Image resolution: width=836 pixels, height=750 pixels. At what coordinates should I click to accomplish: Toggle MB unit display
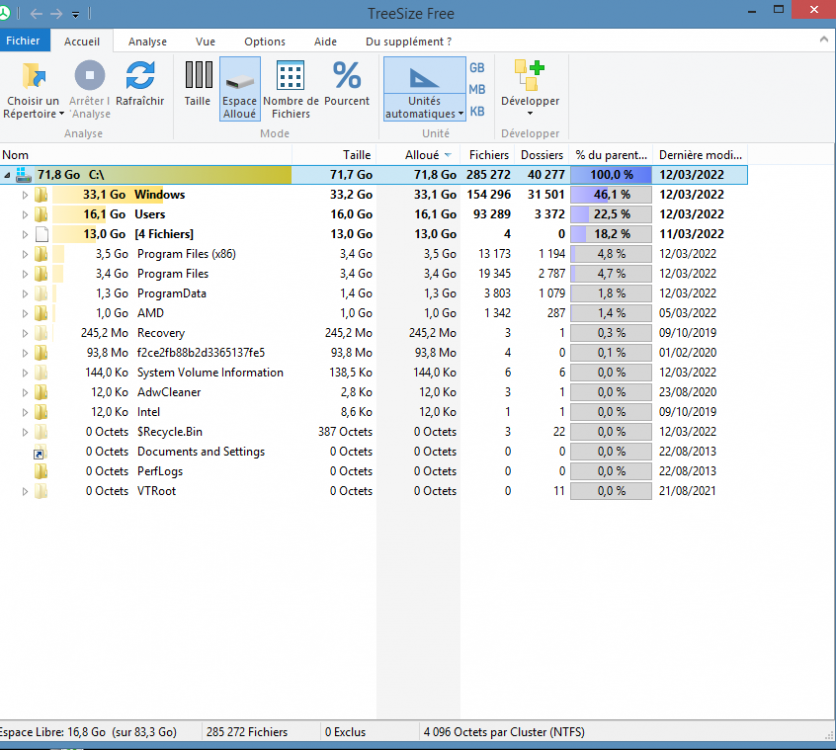click(x=477, y=89)
